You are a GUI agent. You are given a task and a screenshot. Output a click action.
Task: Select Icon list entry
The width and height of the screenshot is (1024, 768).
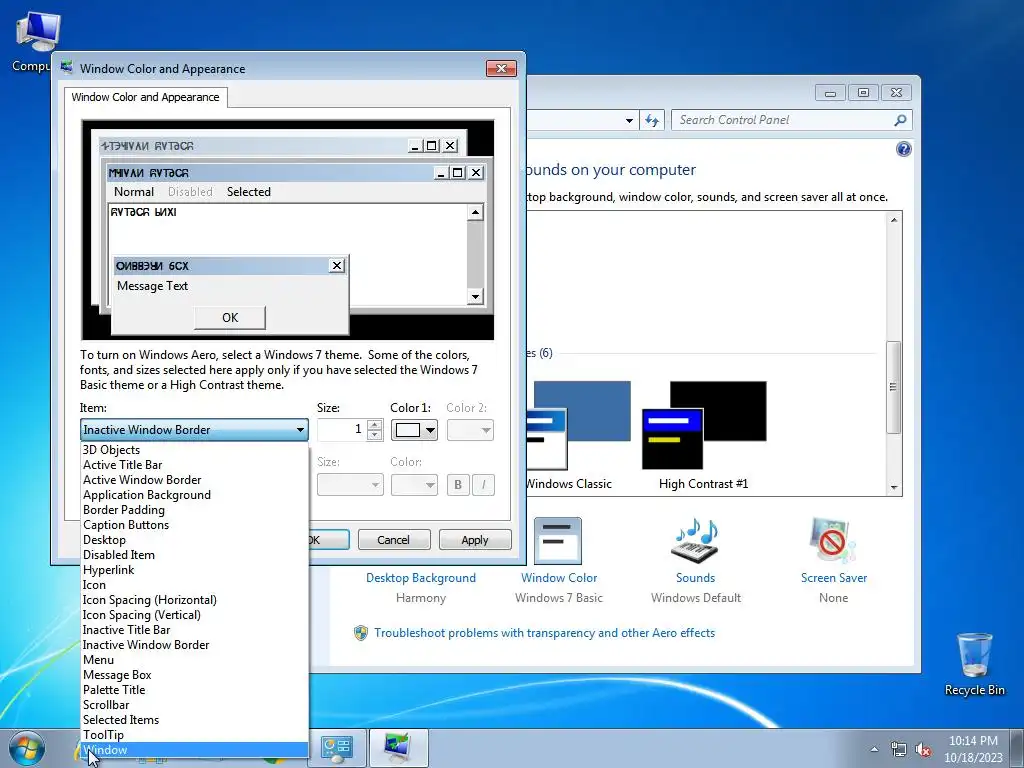[195, 584]
